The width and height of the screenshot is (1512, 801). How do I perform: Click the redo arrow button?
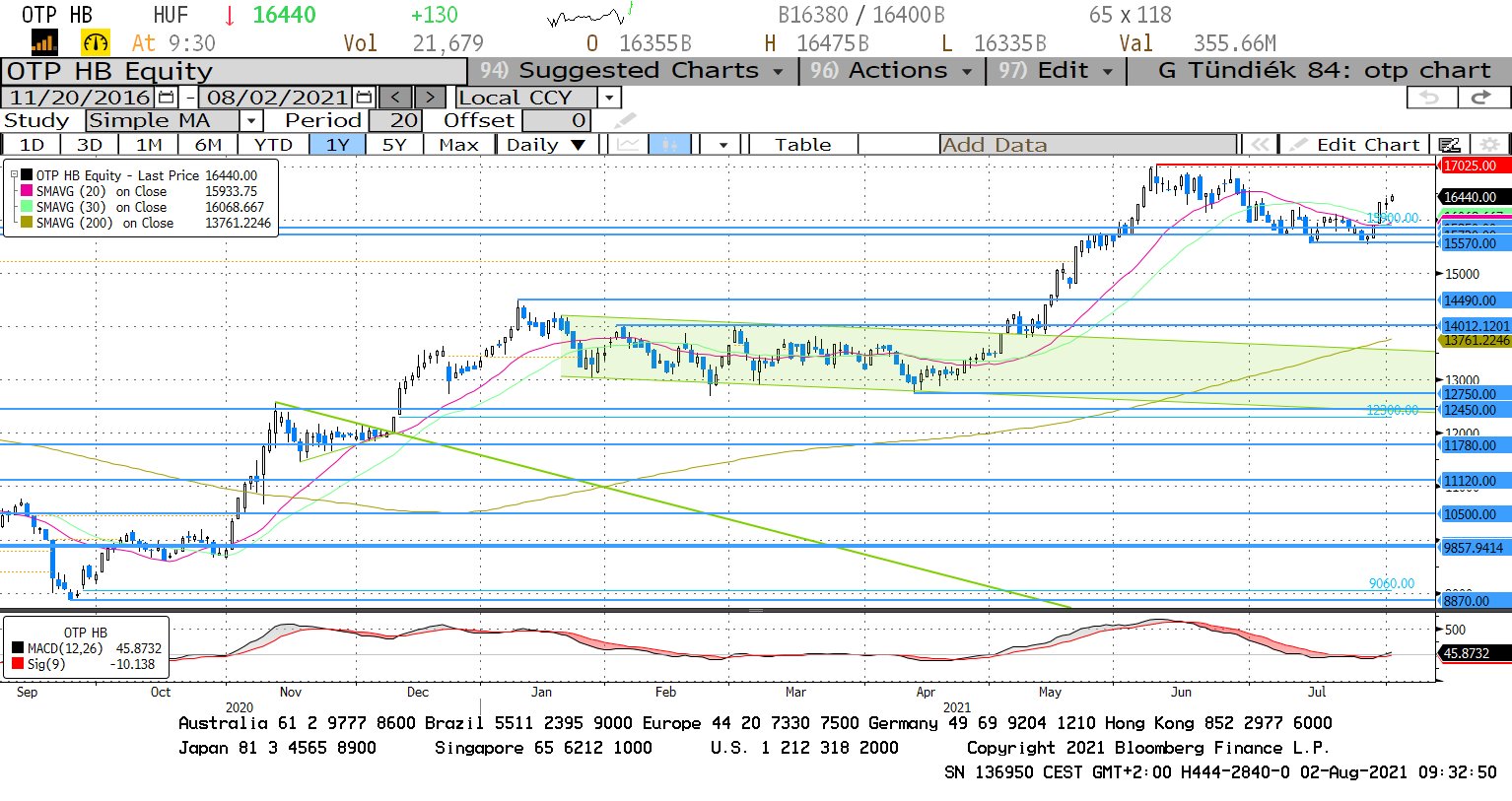(1481, 97)
